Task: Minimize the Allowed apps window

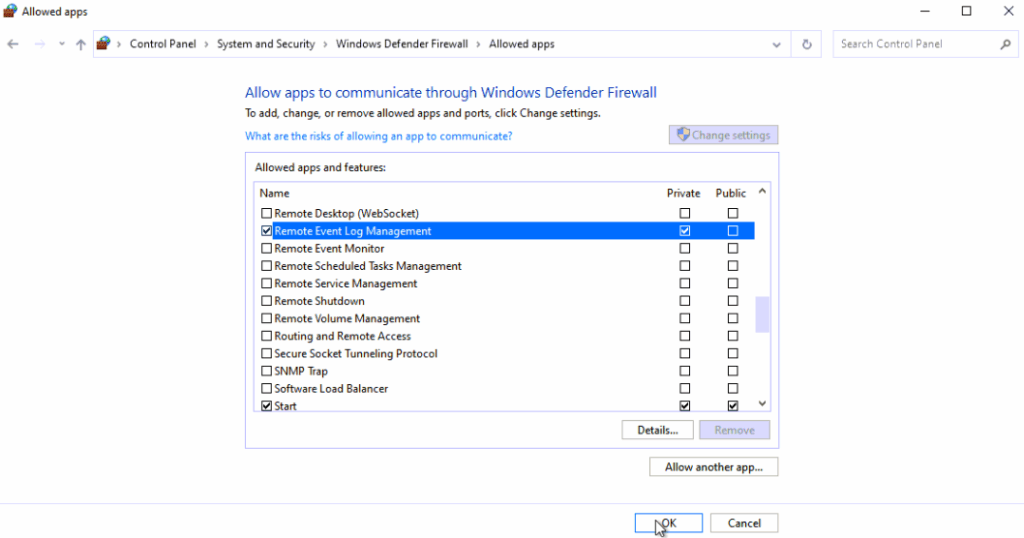Action: (925, 11)
